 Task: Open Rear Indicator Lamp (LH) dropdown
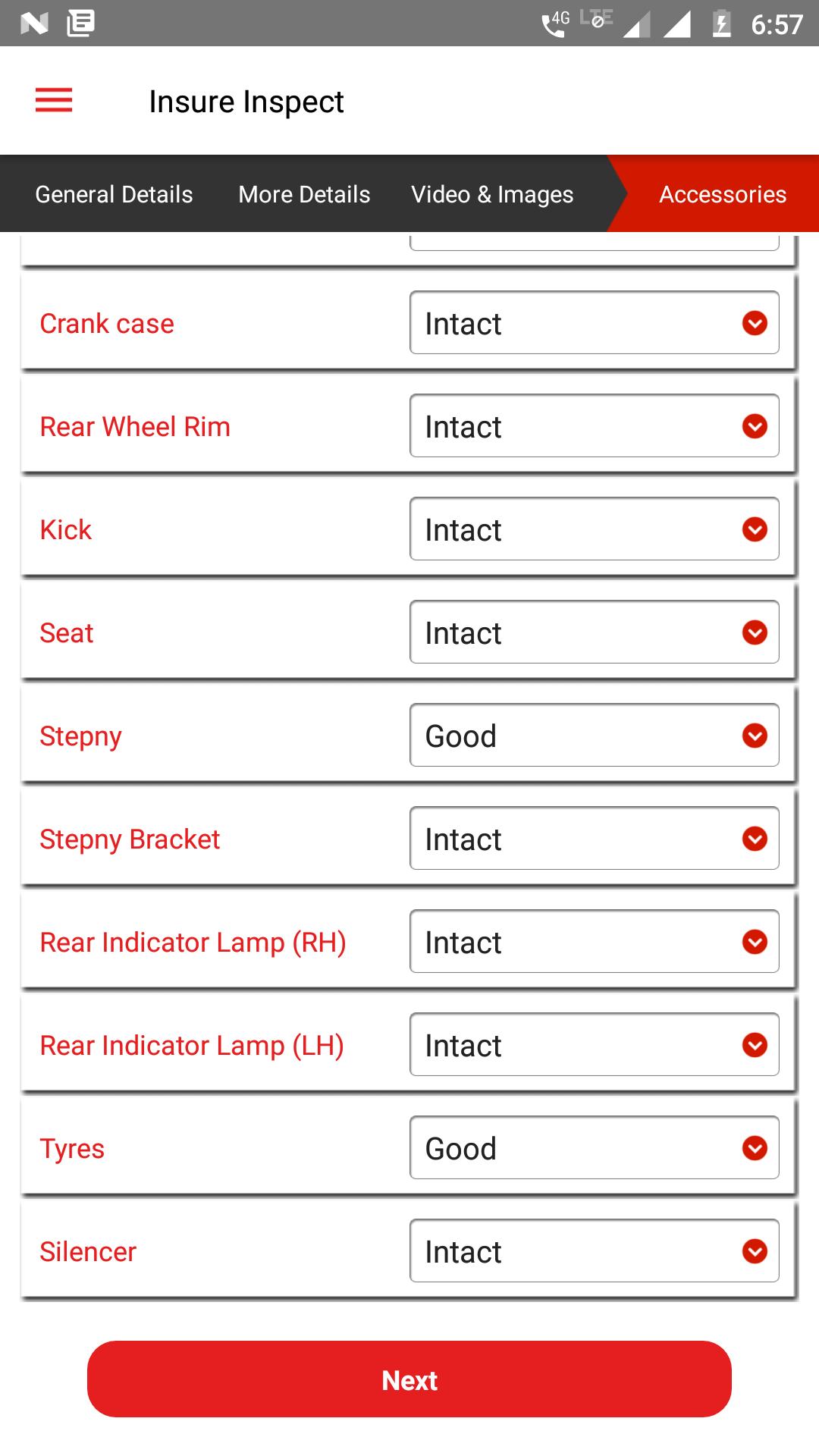point(594,1045)
